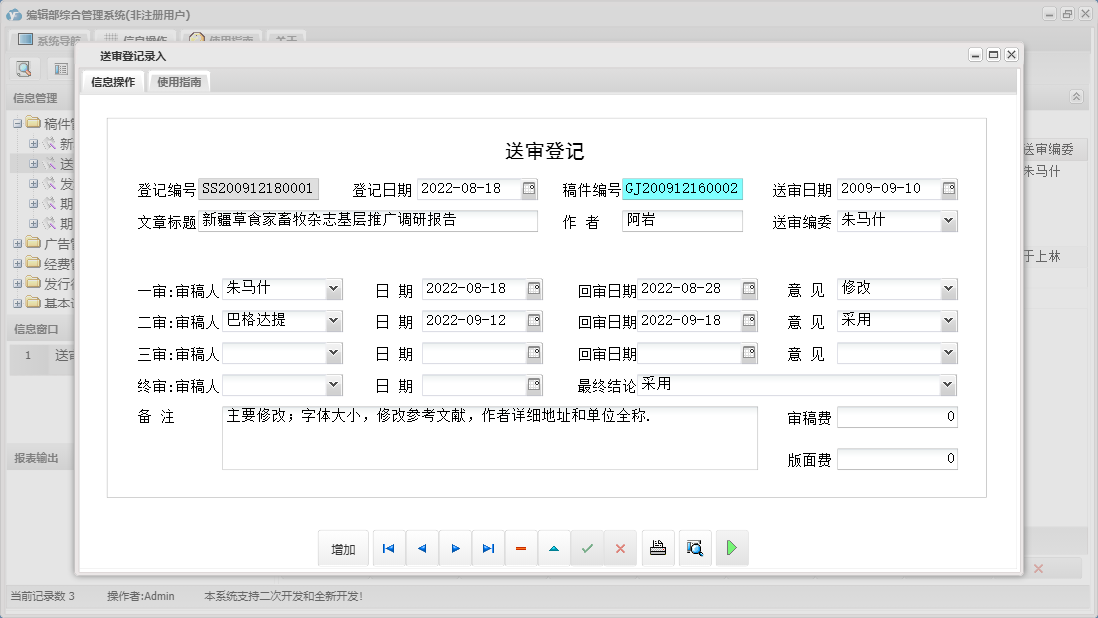Click the edit triangle icon on toolbar
1098x618 pixels.
coord(554,547)
